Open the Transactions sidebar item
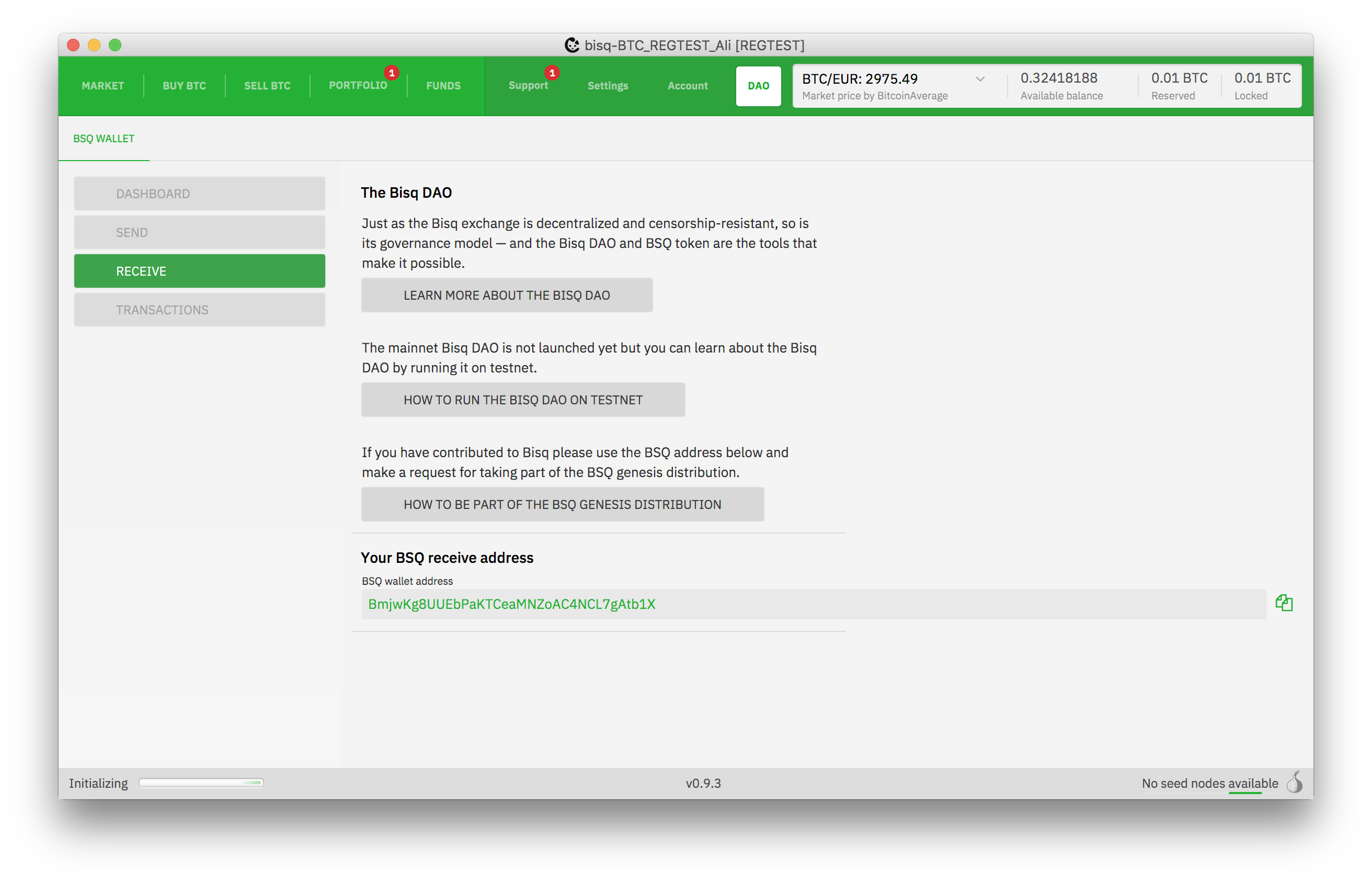1372x883 pixels. [199, 310]
